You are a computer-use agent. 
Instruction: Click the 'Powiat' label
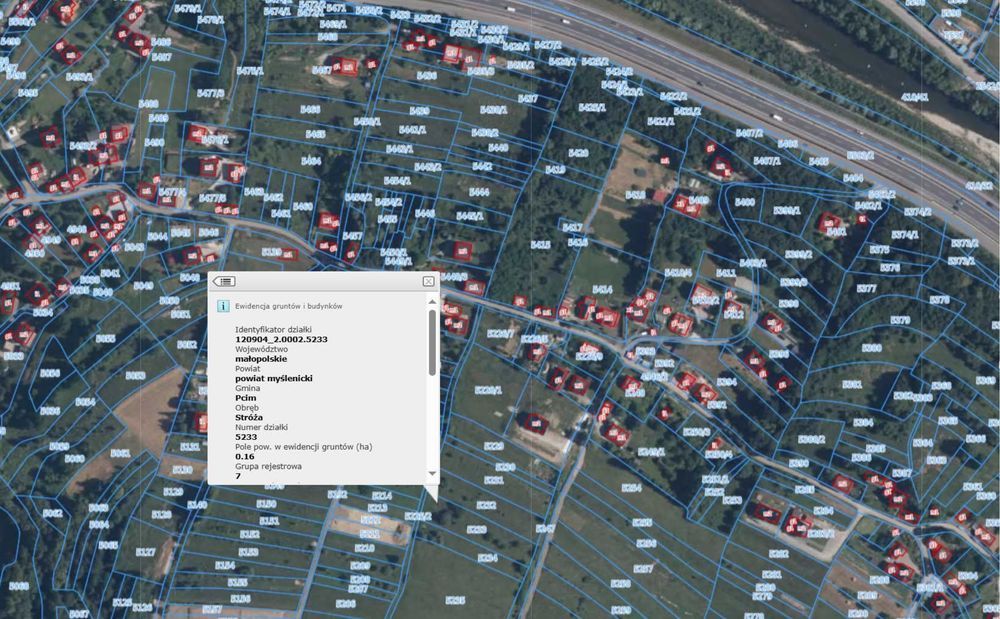point(247,368)
